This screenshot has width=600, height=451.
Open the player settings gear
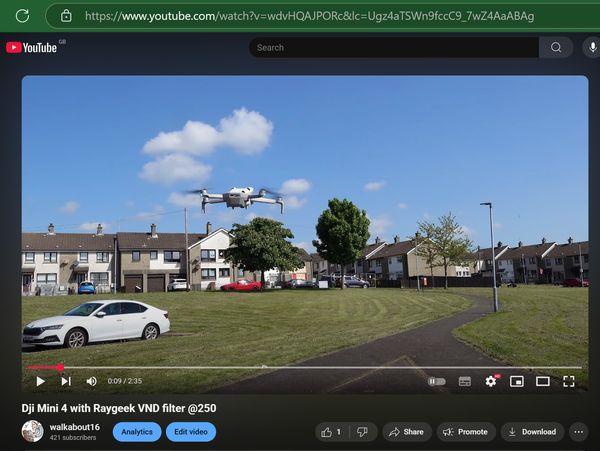(491, 381)
